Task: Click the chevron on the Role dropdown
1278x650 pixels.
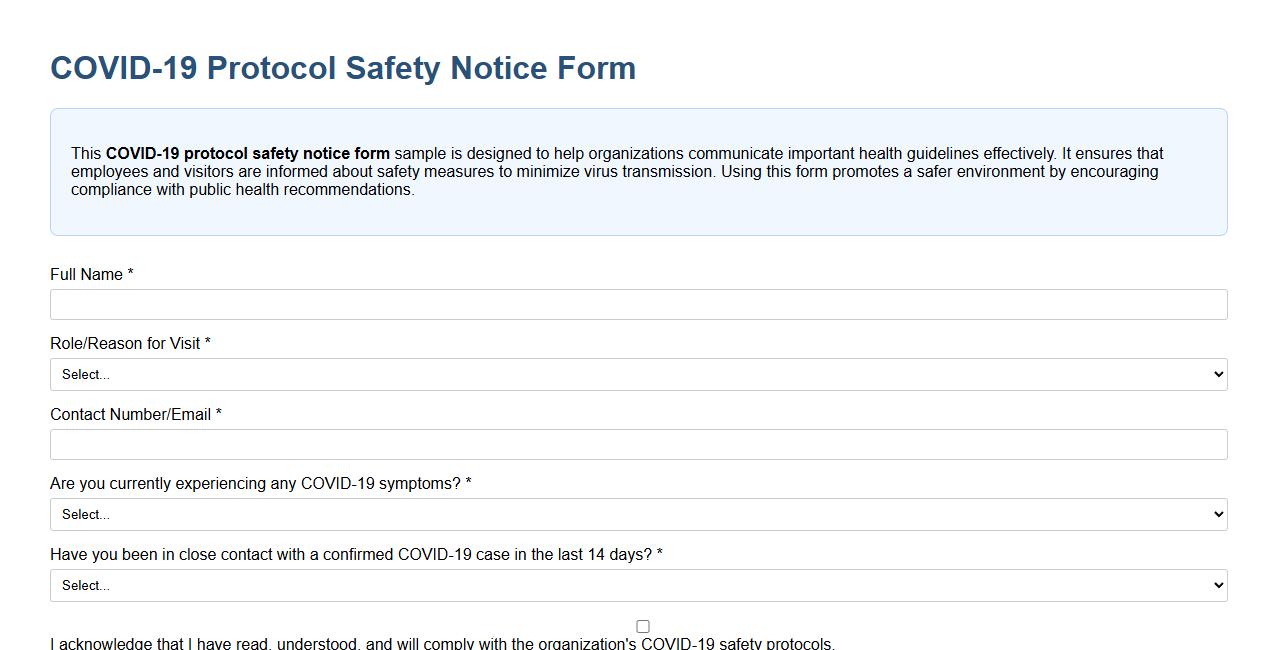Action: [1218, 374]
